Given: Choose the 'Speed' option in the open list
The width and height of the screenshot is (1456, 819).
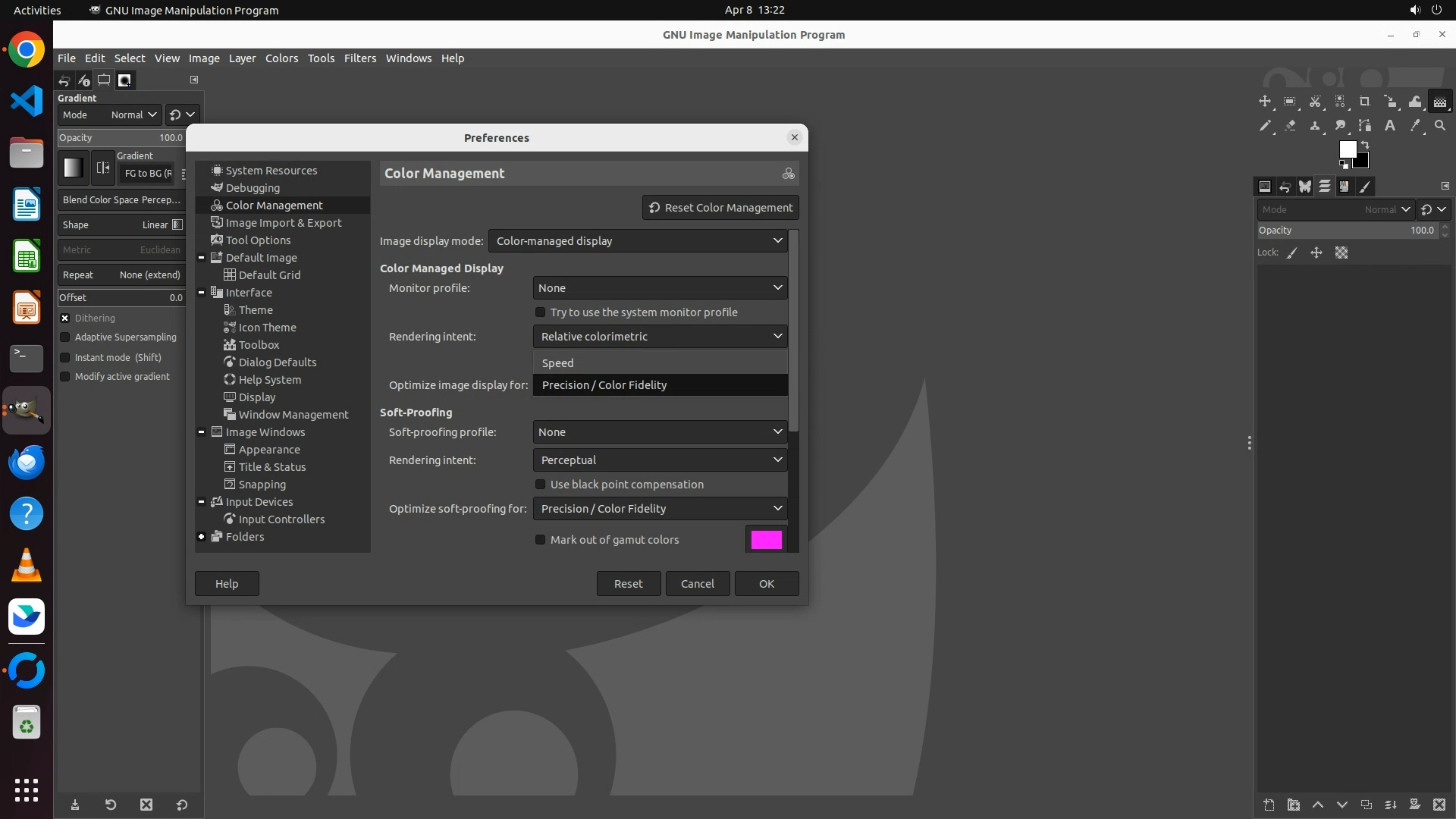Looking at the screenshot, I should tap(558, 363).
